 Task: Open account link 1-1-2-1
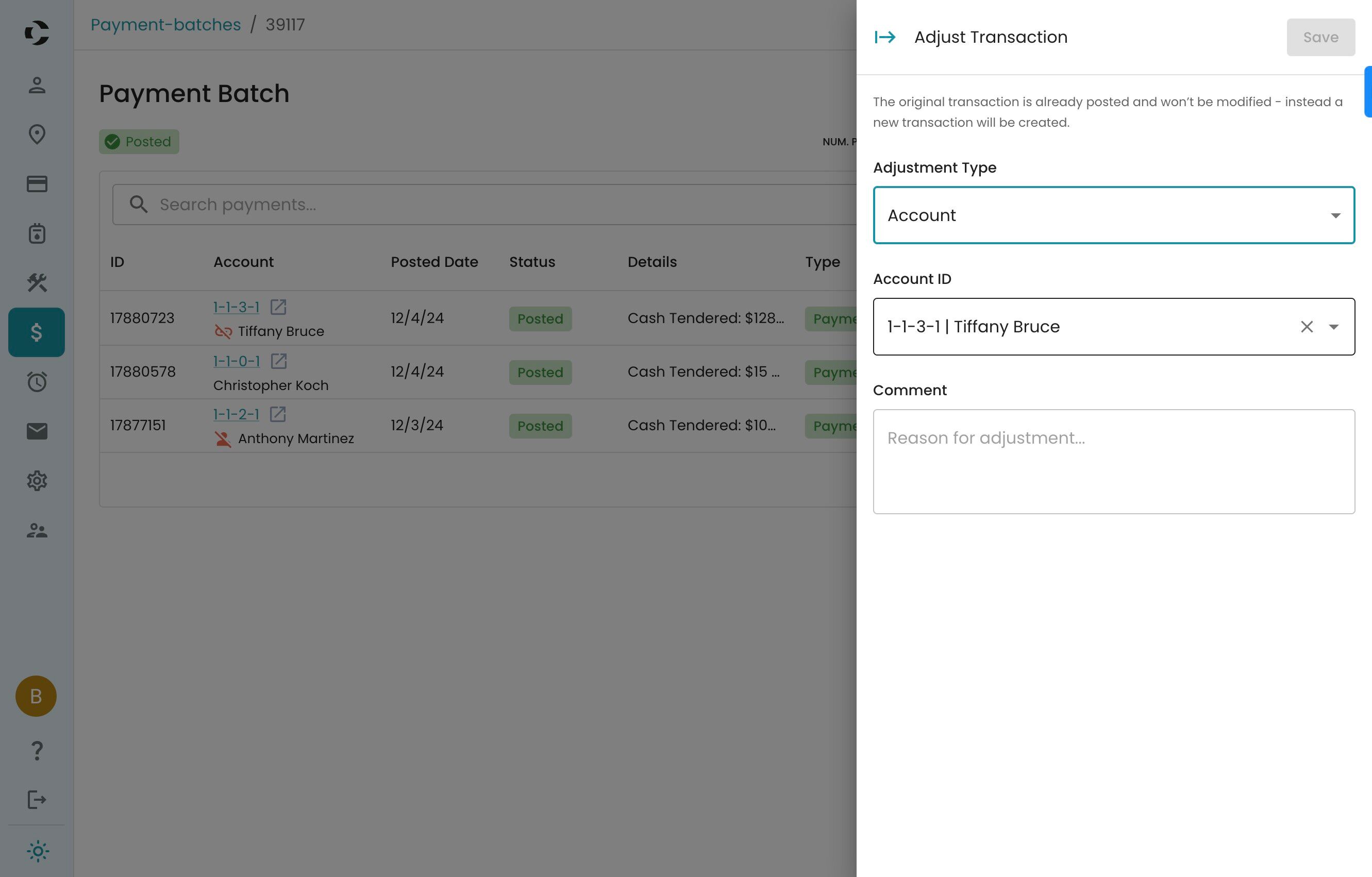click(236, 414)
